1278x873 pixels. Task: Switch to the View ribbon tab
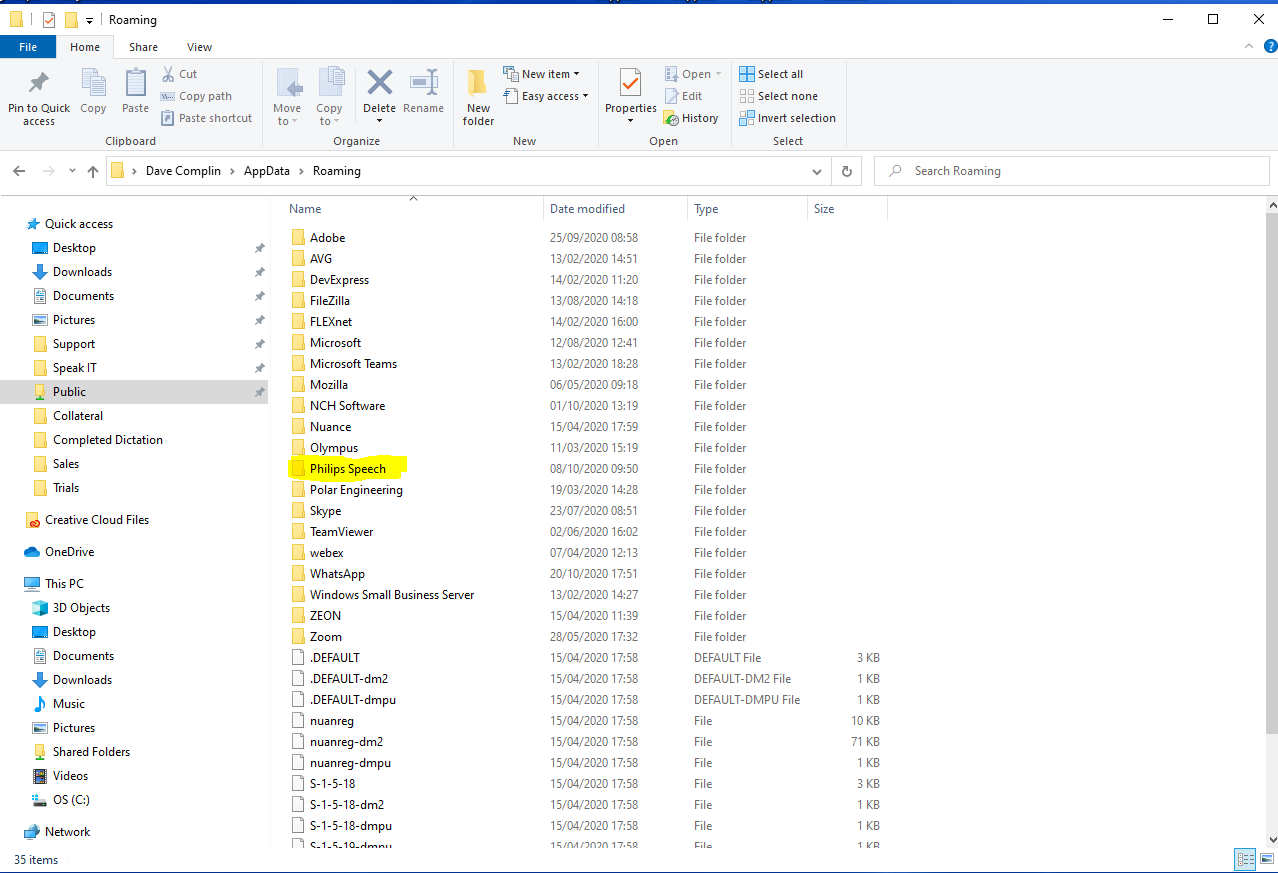199,47
